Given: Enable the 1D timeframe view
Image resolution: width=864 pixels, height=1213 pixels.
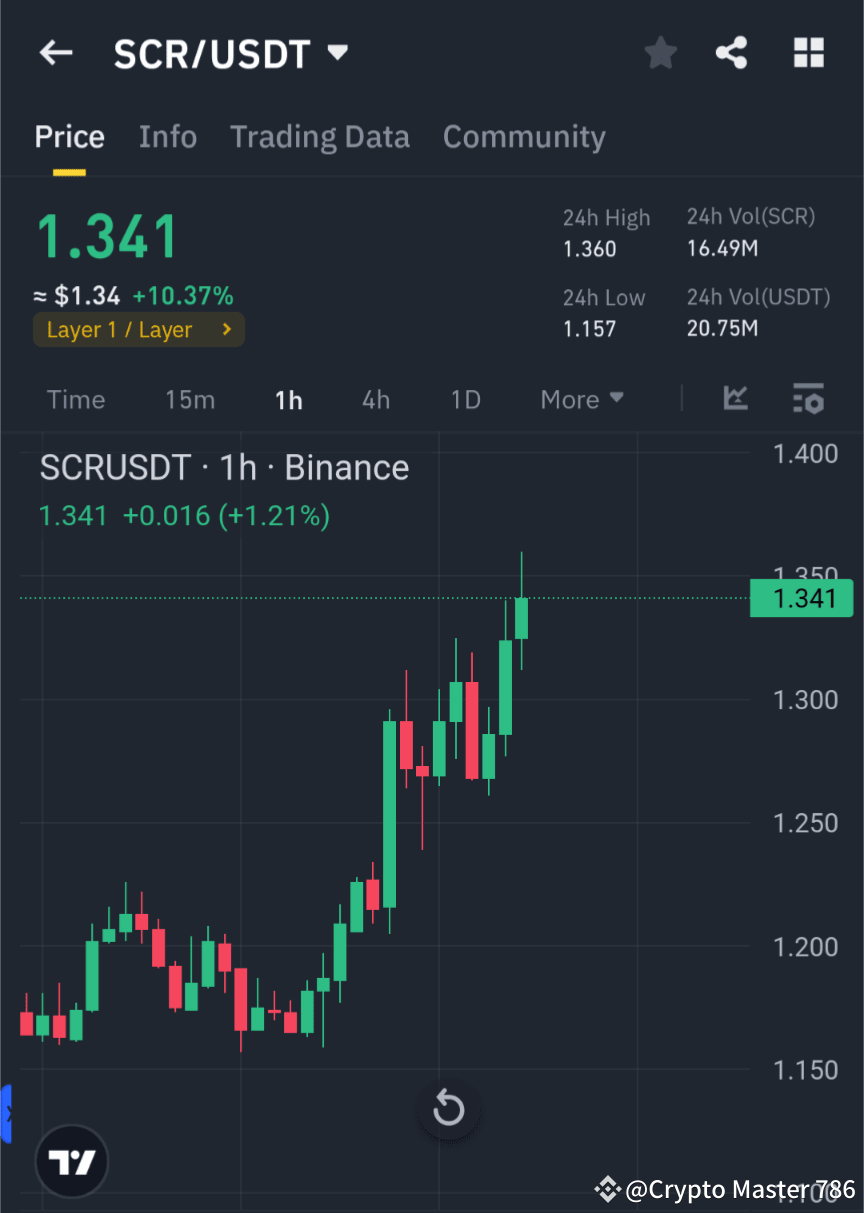Looking at the screenshot, I should (x=465, y=399).
